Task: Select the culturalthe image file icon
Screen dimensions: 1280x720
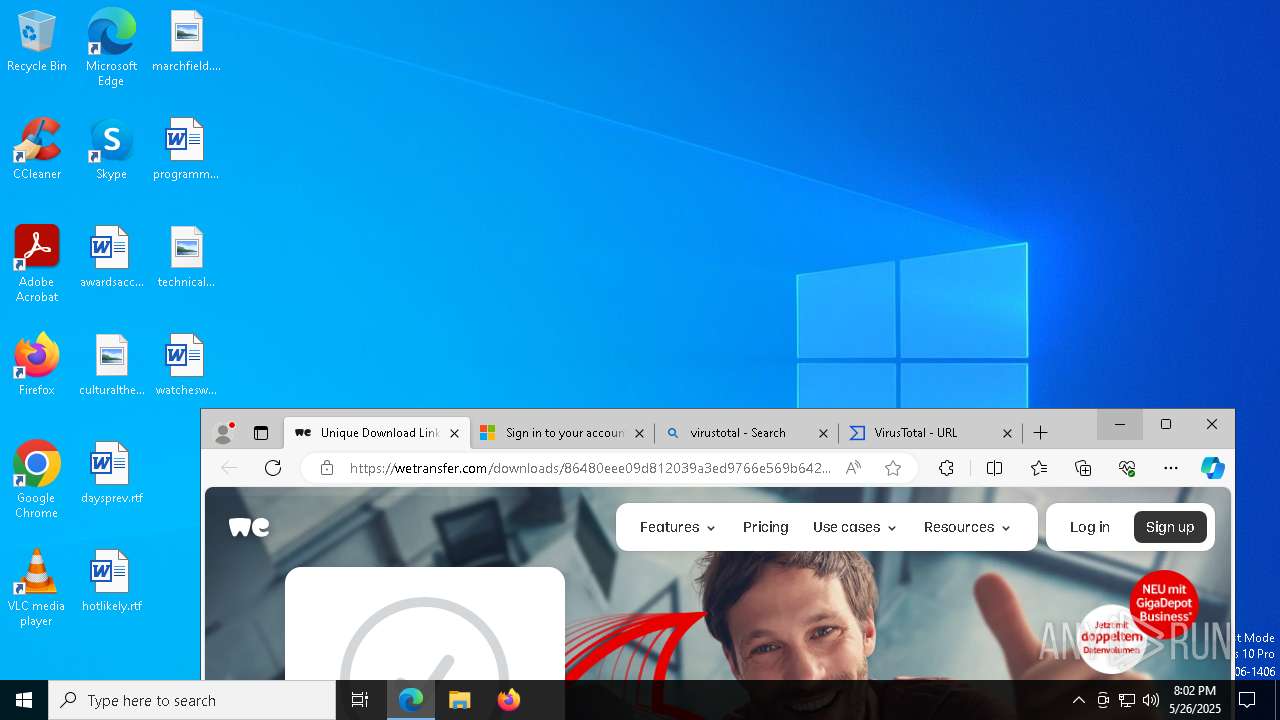Action: pos(111,366)
